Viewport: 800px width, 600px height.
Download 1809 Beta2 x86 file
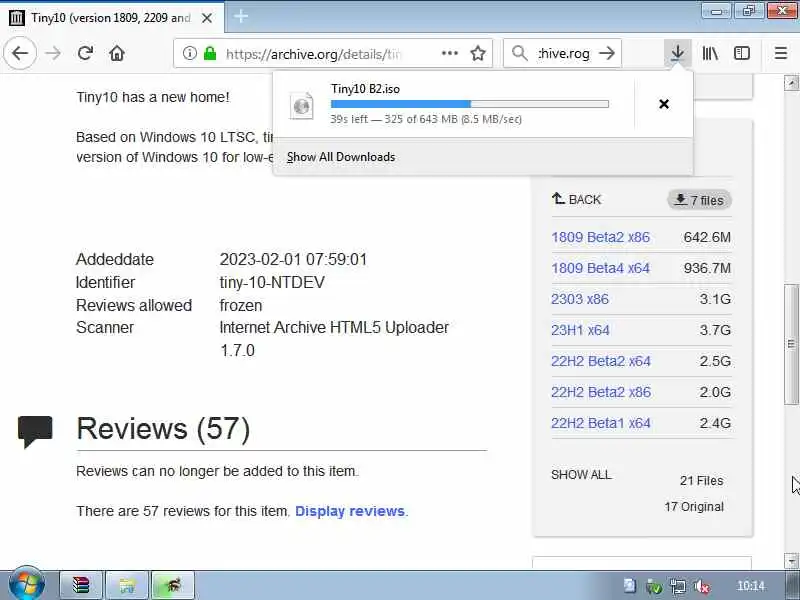pyautogui.click(x=600, y=237)
